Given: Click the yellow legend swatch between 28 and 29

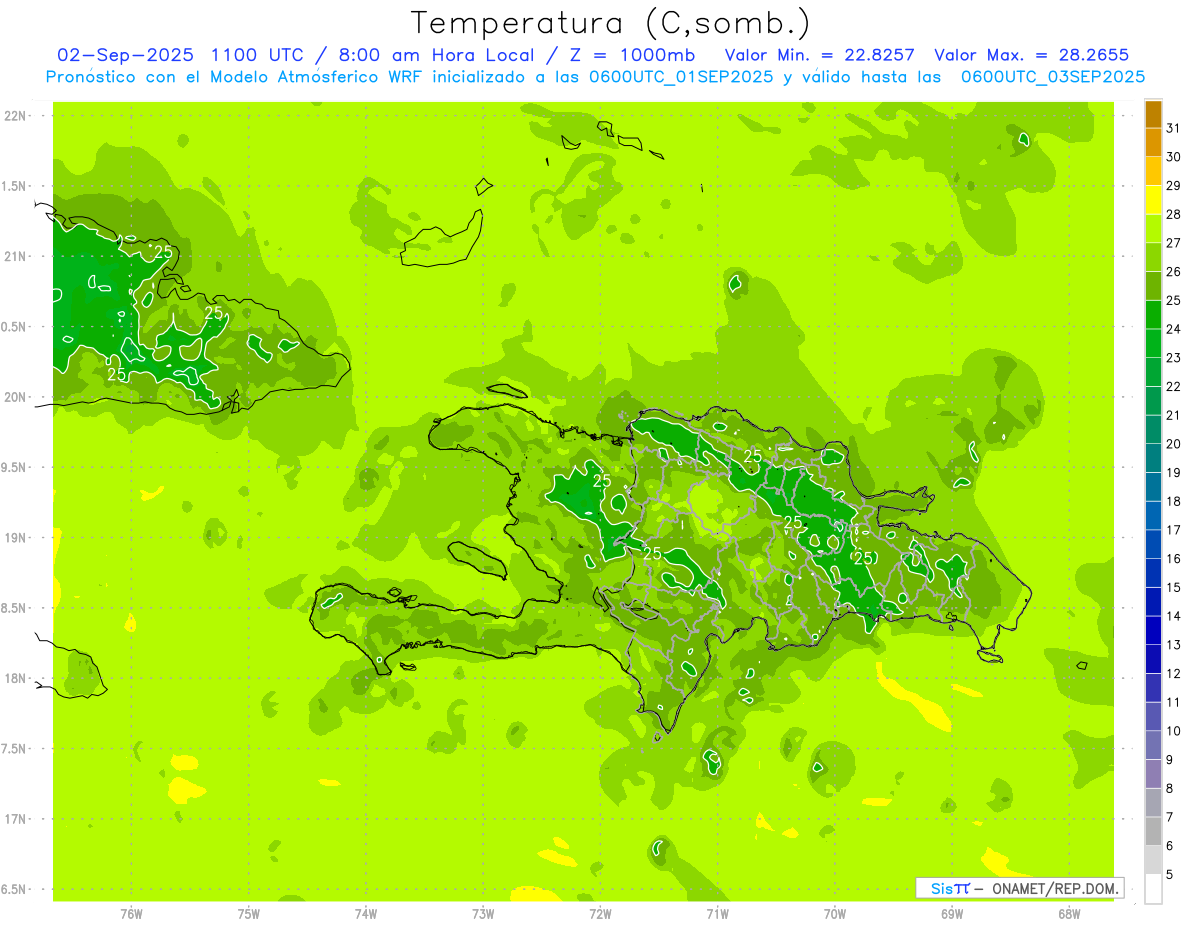Looking at the screenshot, I should click(1153, 200).
